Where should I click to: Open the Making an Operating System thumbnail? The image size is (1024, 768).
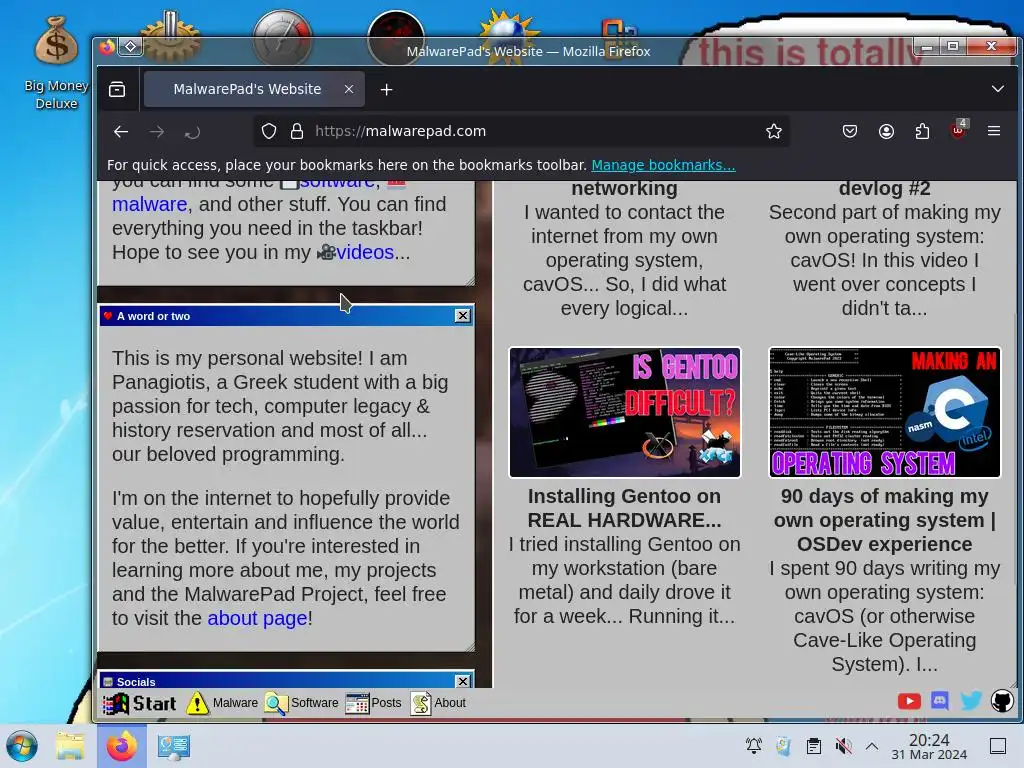(x=884, y=413)
